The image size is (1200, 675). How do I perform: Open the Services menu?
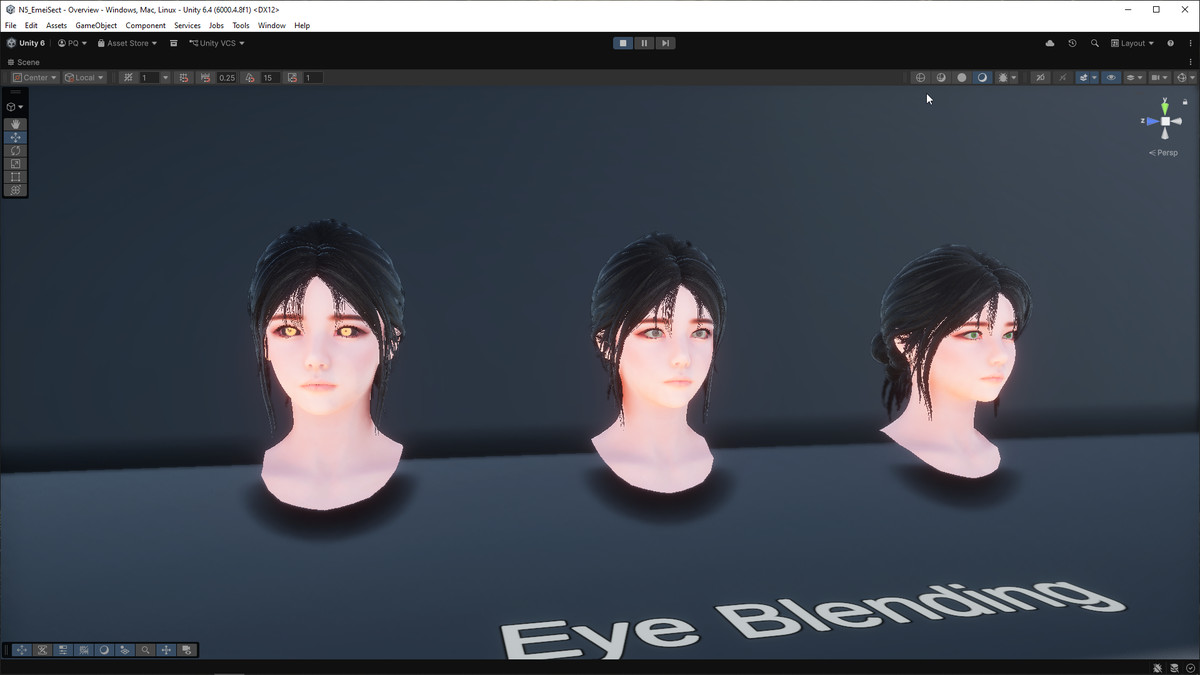(x=187, y=25)
